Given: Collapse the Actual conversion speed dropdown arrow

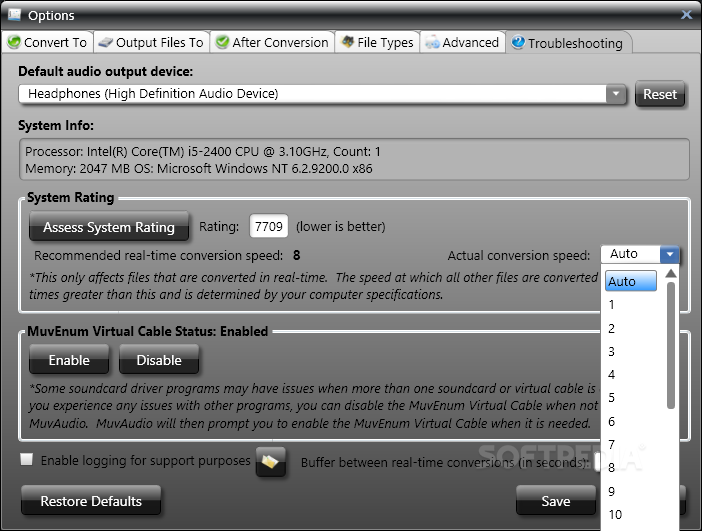Looking at the screenshot, I should [670, 254].
